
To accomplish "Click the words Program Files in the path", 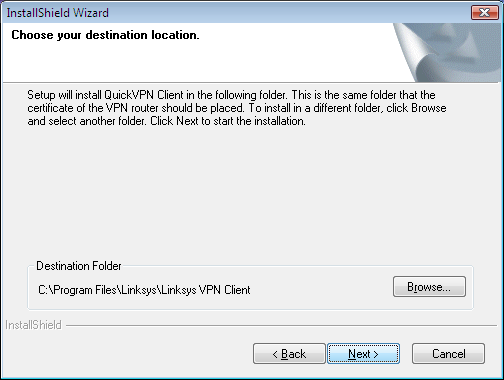I will pos(85,290).
